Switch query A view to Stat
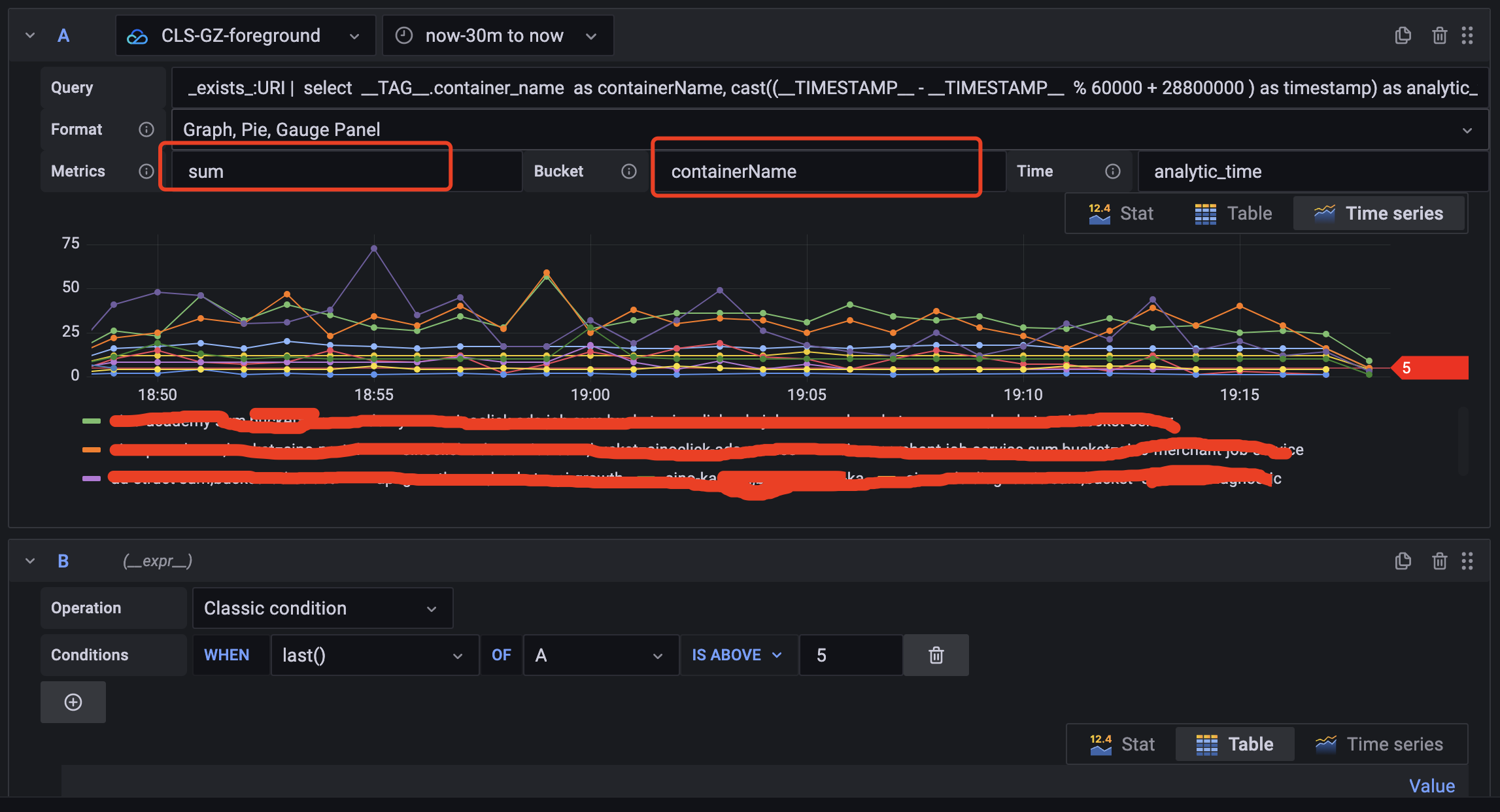The width and height of the screenshot is (1500, 812). tap(1121, 213)
